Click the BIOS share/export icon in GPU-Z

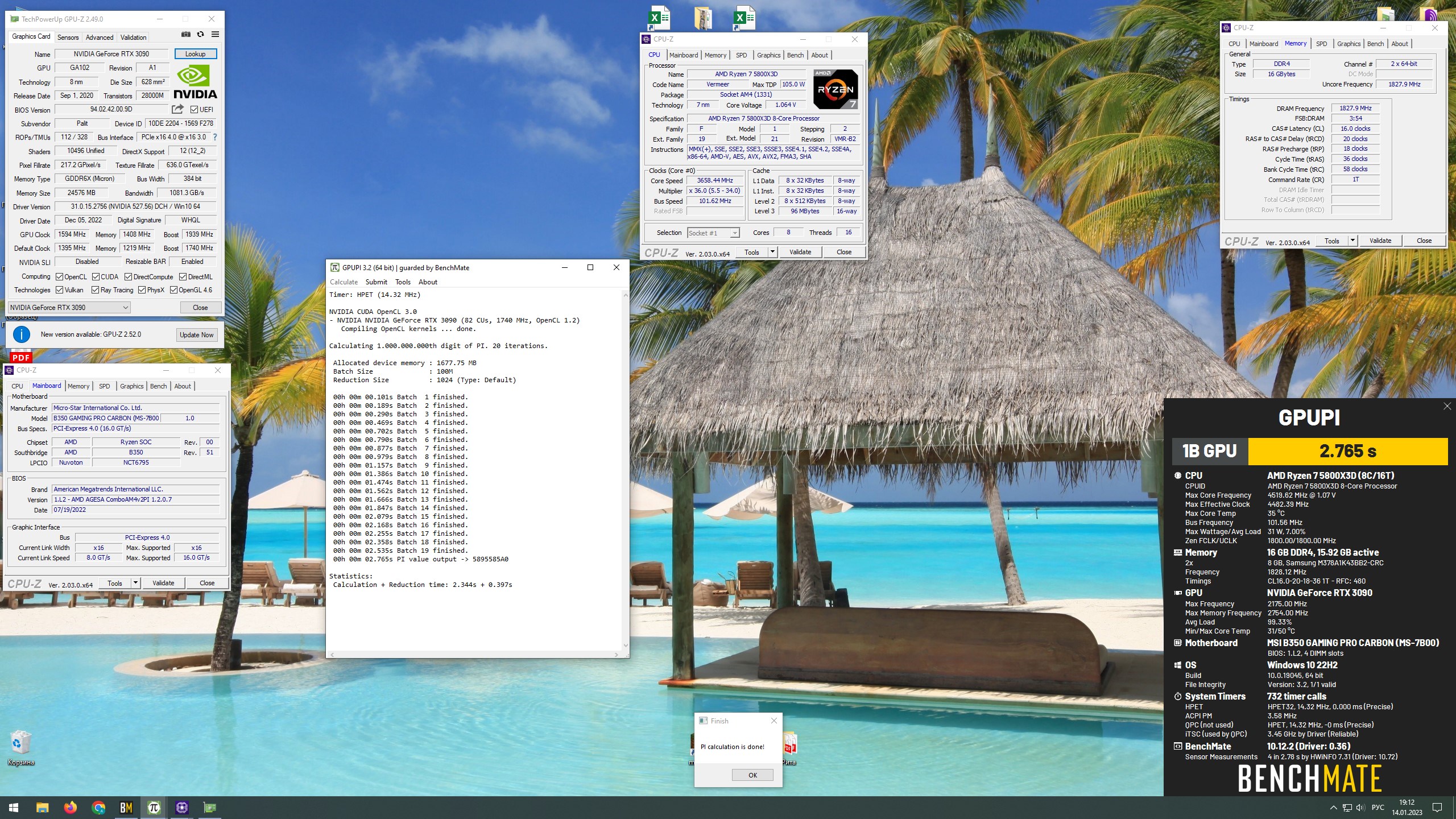coord(178,109)
